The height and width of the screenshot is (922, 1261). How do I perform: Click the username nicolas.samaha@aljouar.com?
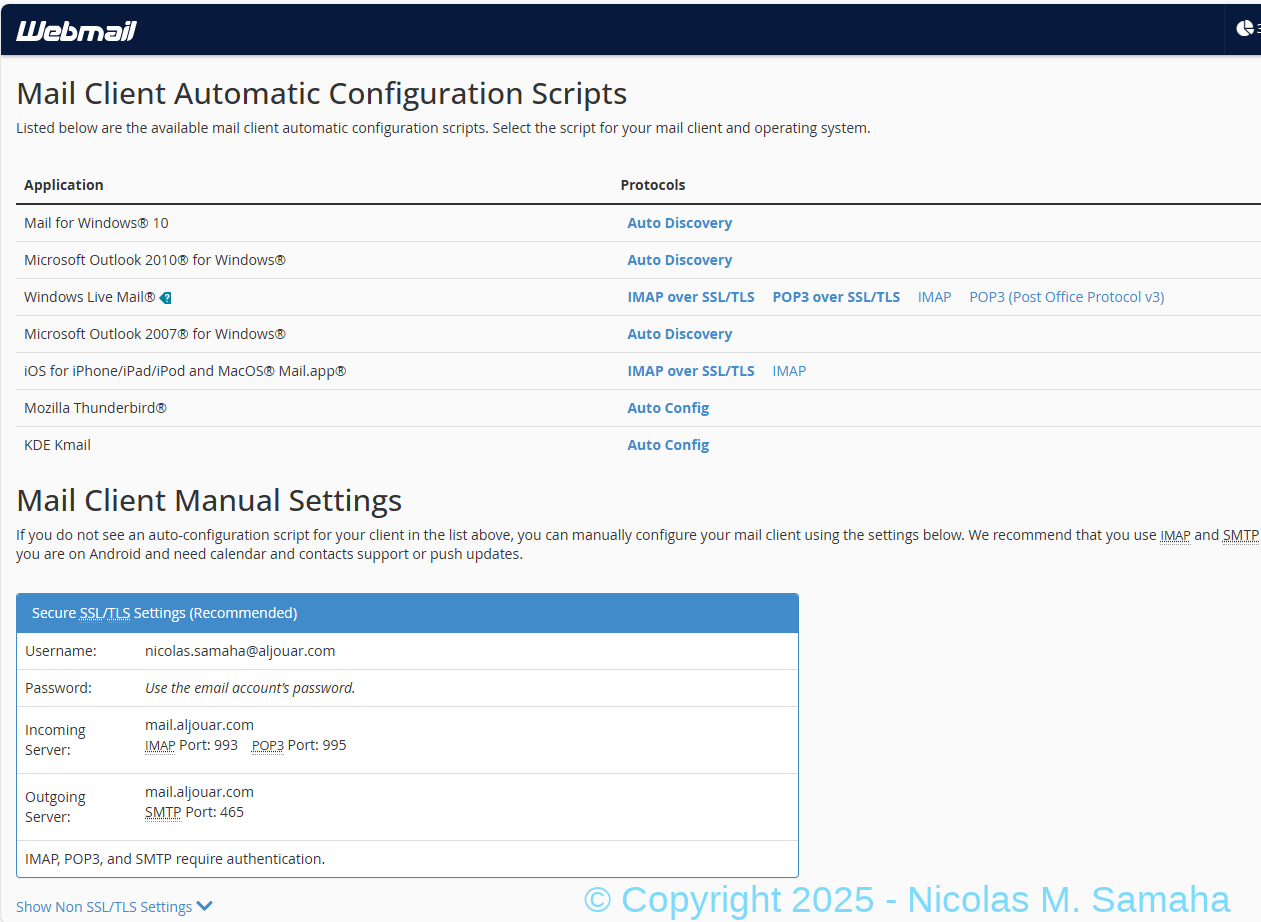(240, 651)
